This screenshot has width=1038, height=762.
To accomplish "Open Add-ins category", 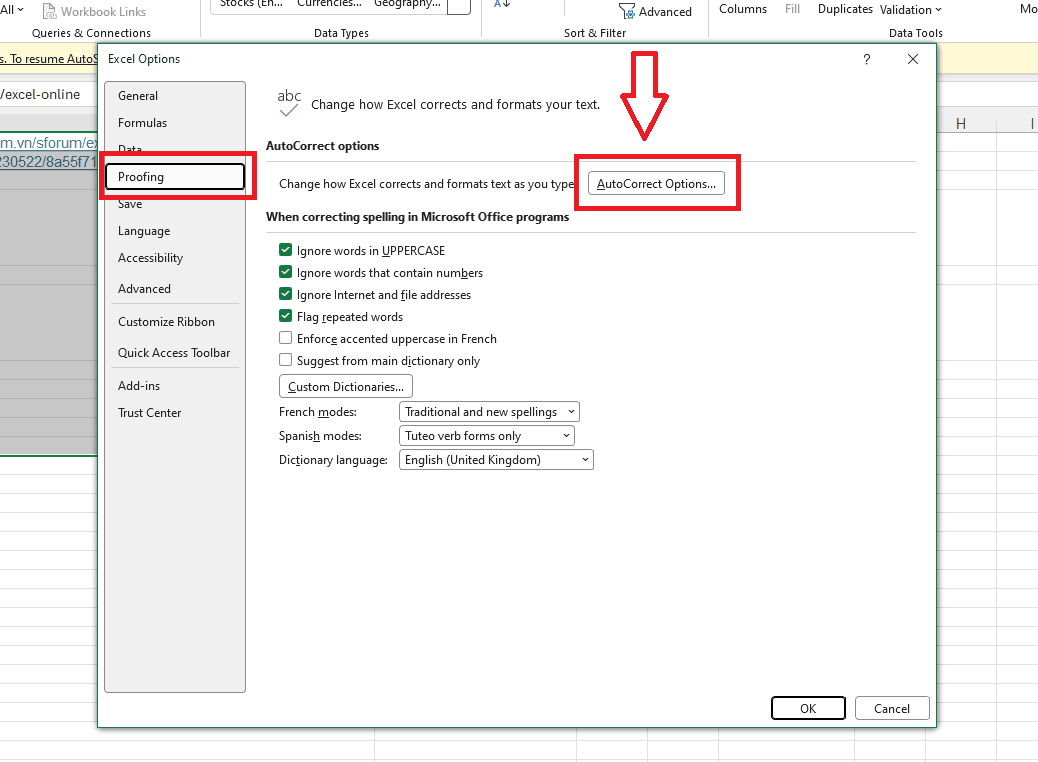I will [x=175, y=386].
